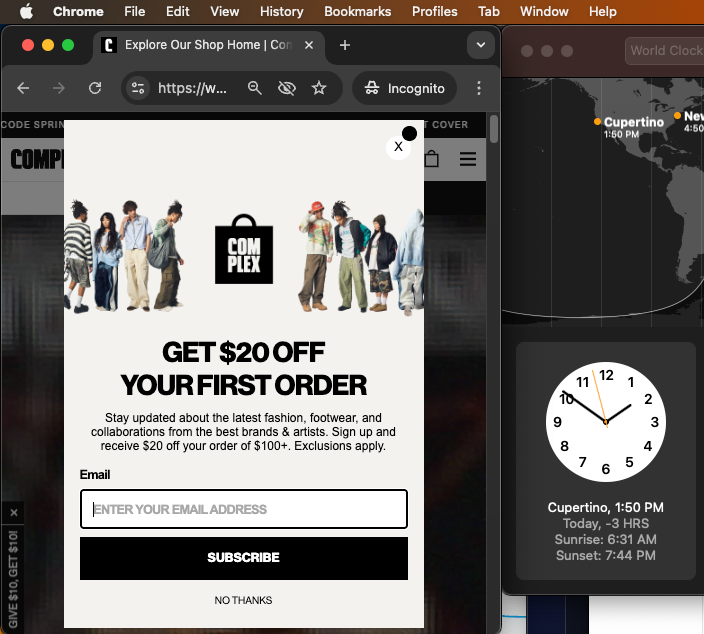Screen dimensions: 704x634
Task: Open the File menu
Action: pos(135,11)
